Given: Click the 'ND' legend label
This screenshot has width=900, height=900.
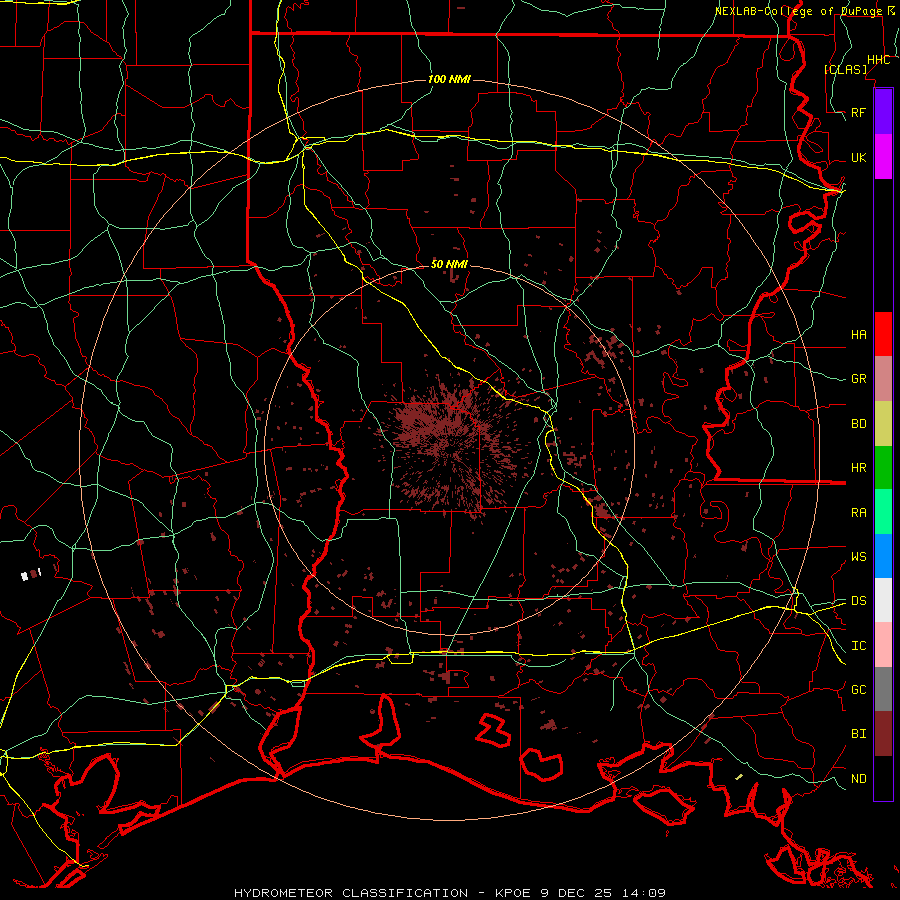Looking at the screenshot, I should pos(858,779).
